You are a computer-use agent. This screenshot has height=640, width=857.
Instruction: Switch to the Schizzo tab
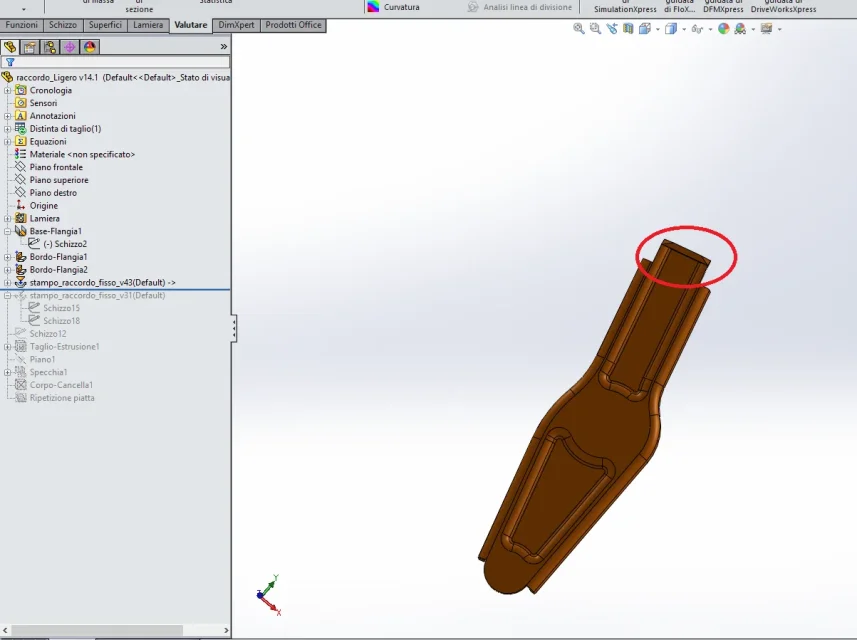click(x=63, y=25)
